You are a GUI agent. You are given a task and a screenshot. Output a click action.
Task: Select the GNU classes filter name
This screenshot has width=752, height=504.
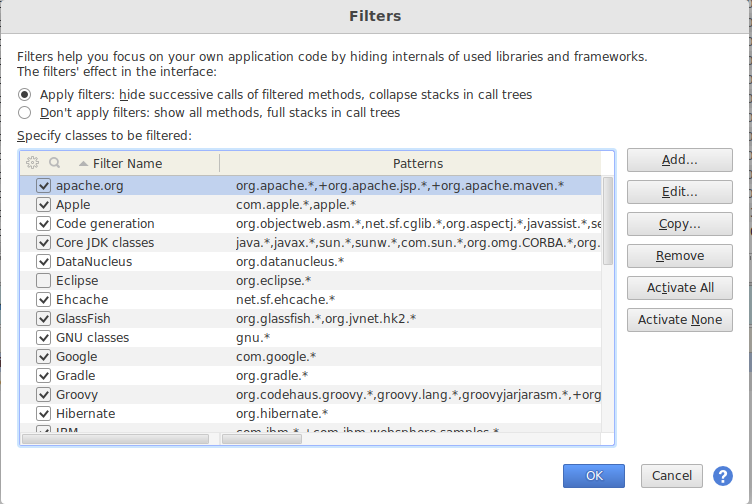click(93, 338)
